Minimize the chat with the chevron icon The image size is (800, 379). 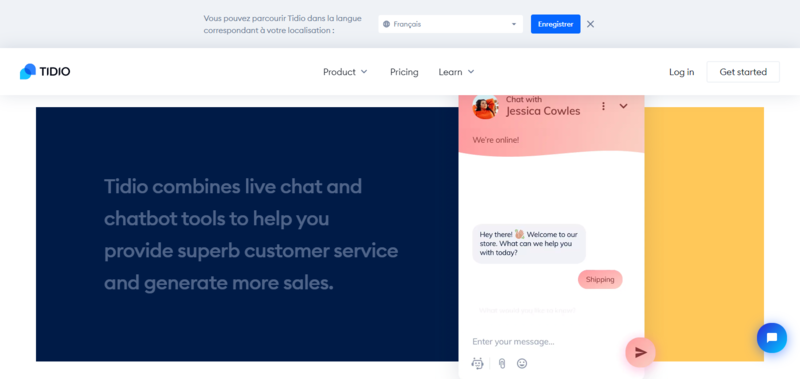tap(623, 106)
